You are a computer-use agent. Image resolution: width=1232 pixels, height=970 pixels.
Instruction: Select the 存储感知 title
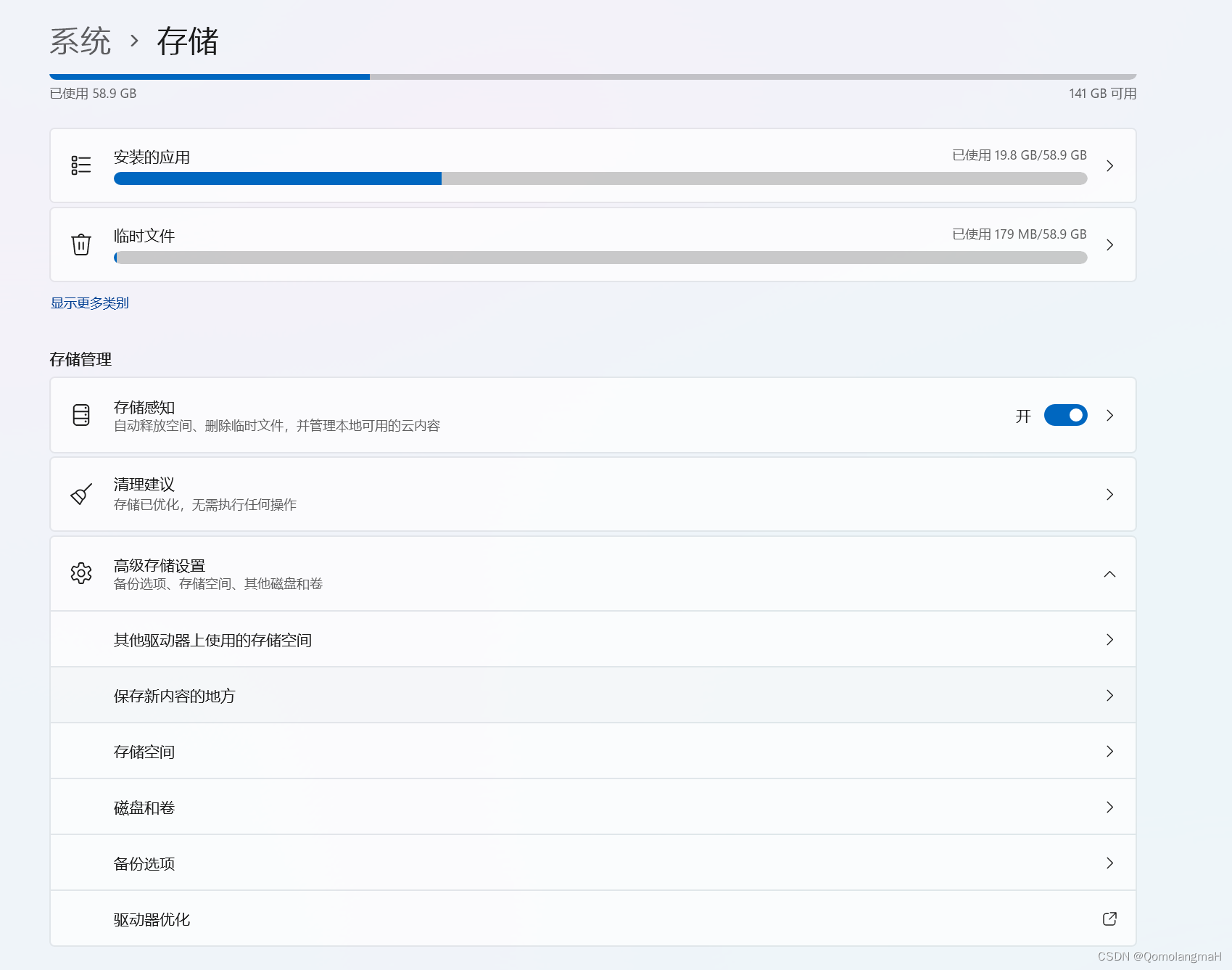(144, 407)
